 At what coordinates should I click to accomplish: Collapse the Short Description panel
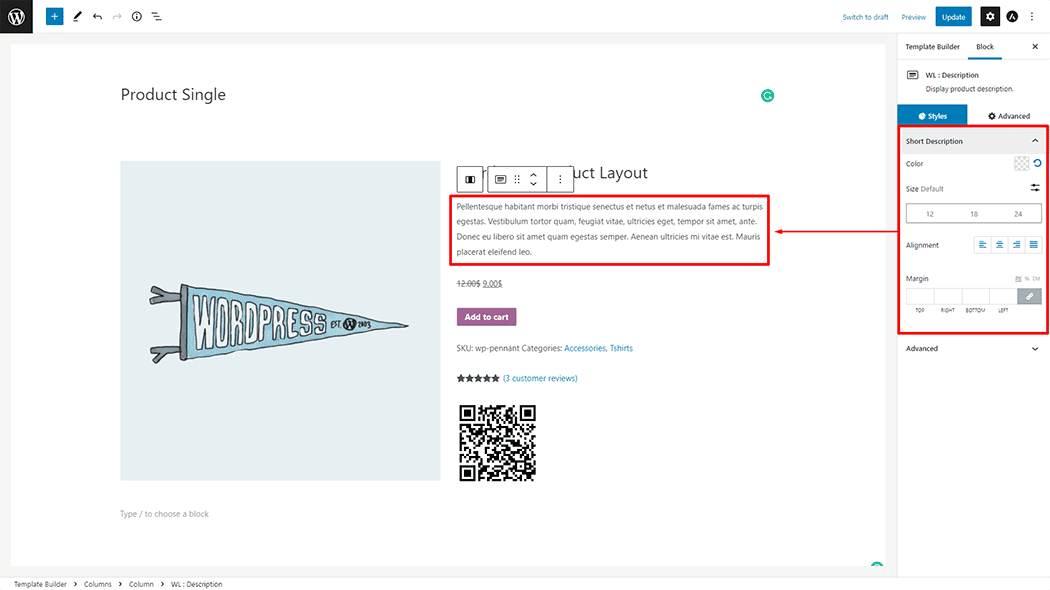[1035, 141]
